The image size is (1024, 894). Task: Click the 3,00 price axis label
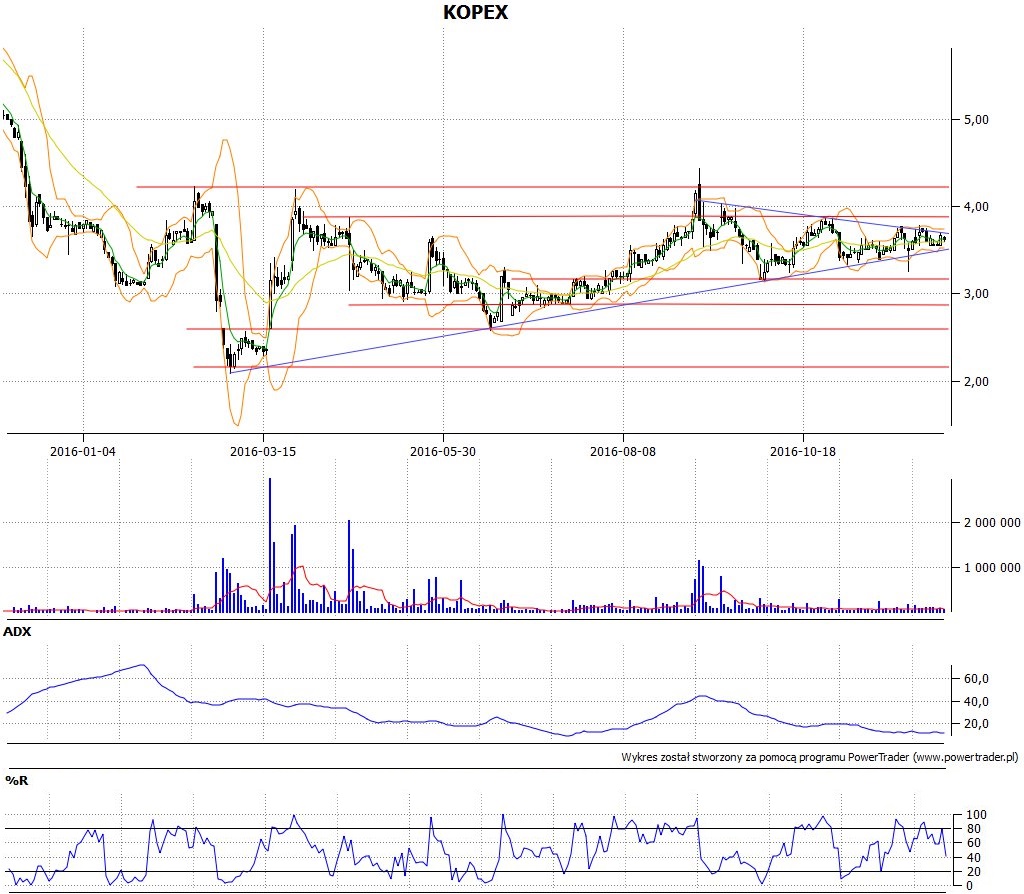[x=976, y=294]
